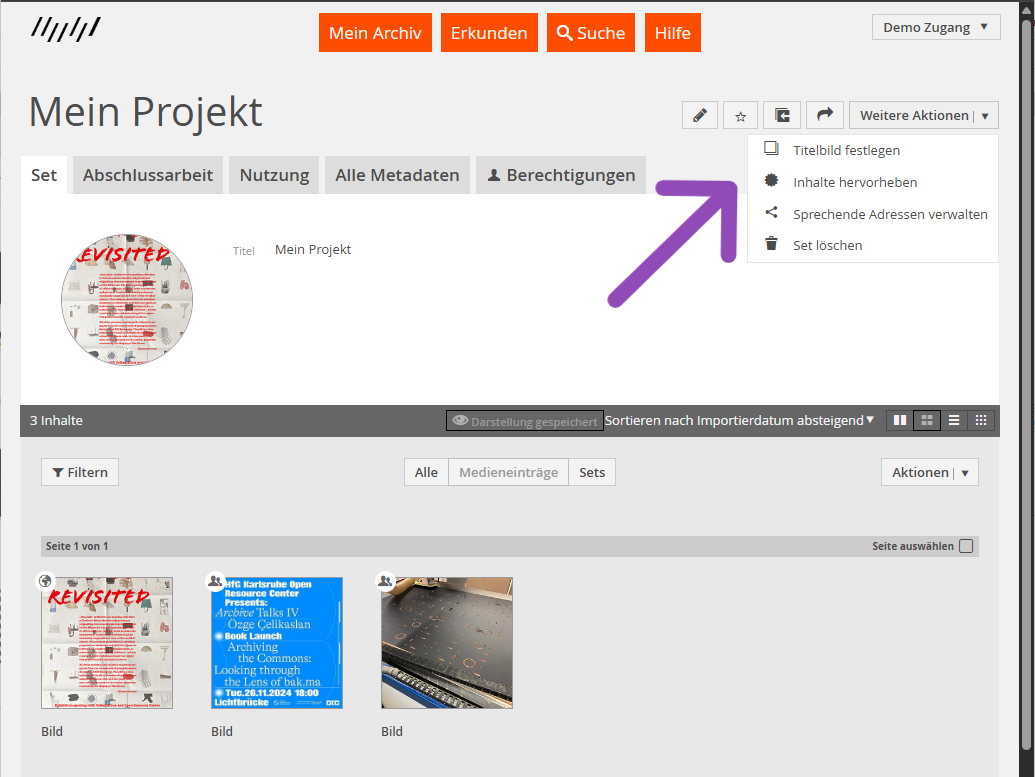Viewport: 1035px width, 777px height.
Task: Click the Madek logo in the header
Action: [65, 29]
